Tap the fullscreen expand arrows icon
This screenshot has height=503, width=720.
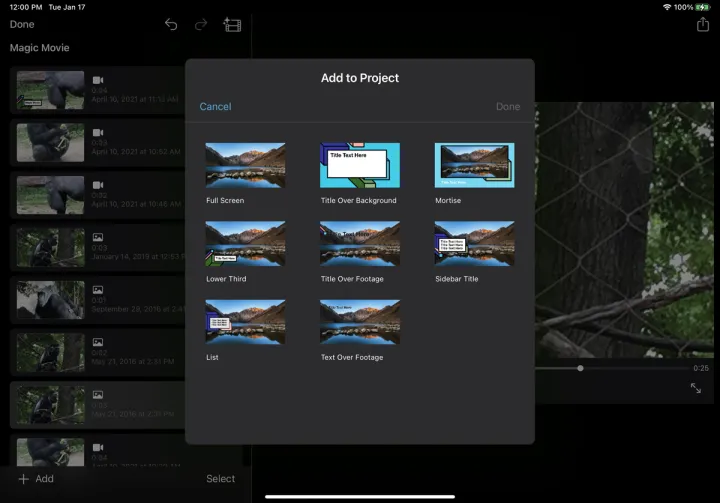pos(696,388)
